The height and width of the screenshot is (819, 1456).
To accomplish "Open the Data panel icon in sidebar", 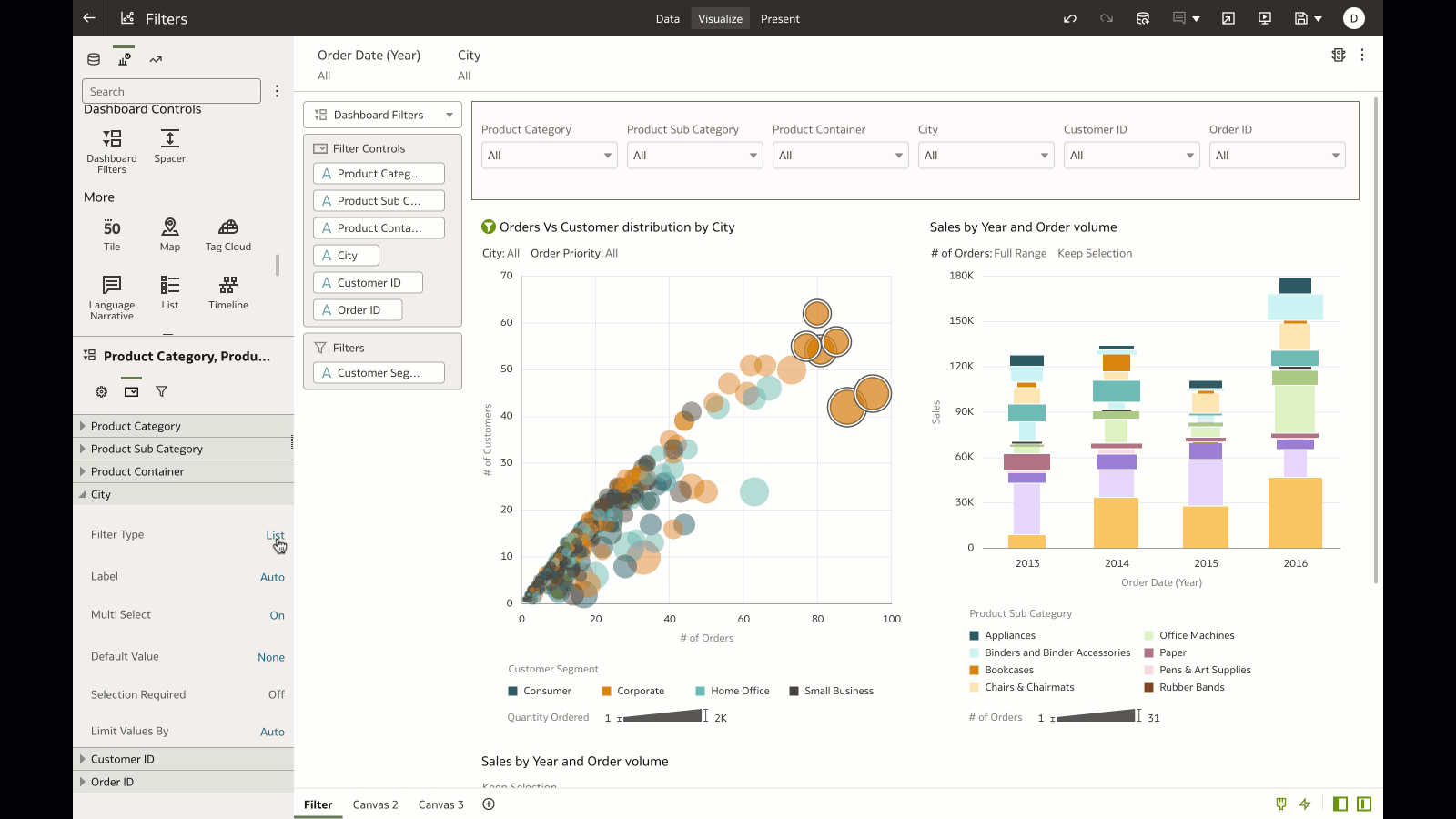I will 93,58.
